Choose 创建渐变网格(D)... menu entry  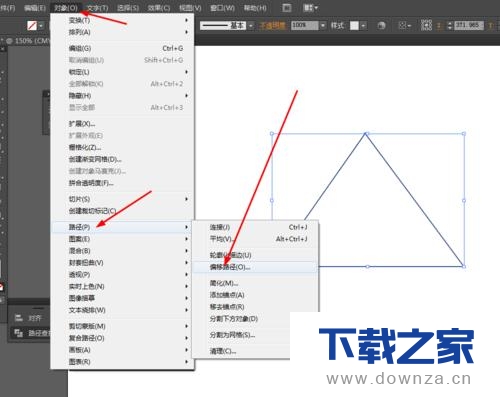click(122, 159)
